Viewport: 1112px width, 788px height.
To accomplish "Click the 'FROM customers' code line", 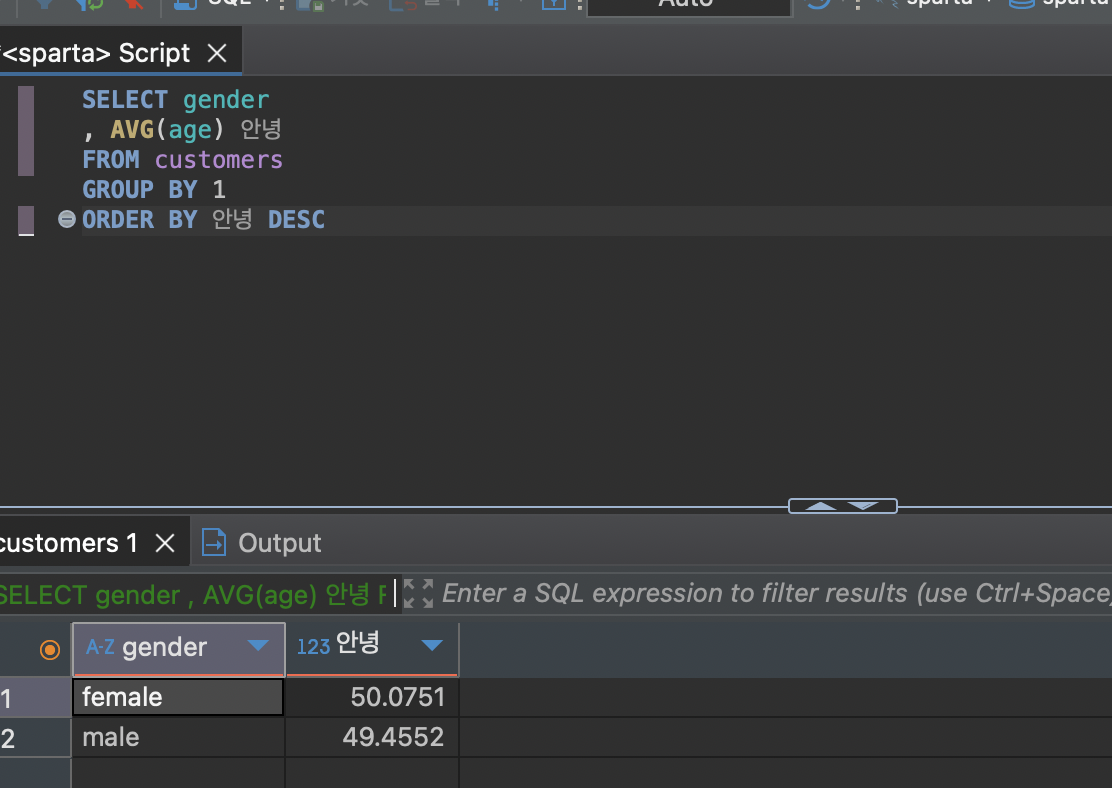I will [182, 160].
